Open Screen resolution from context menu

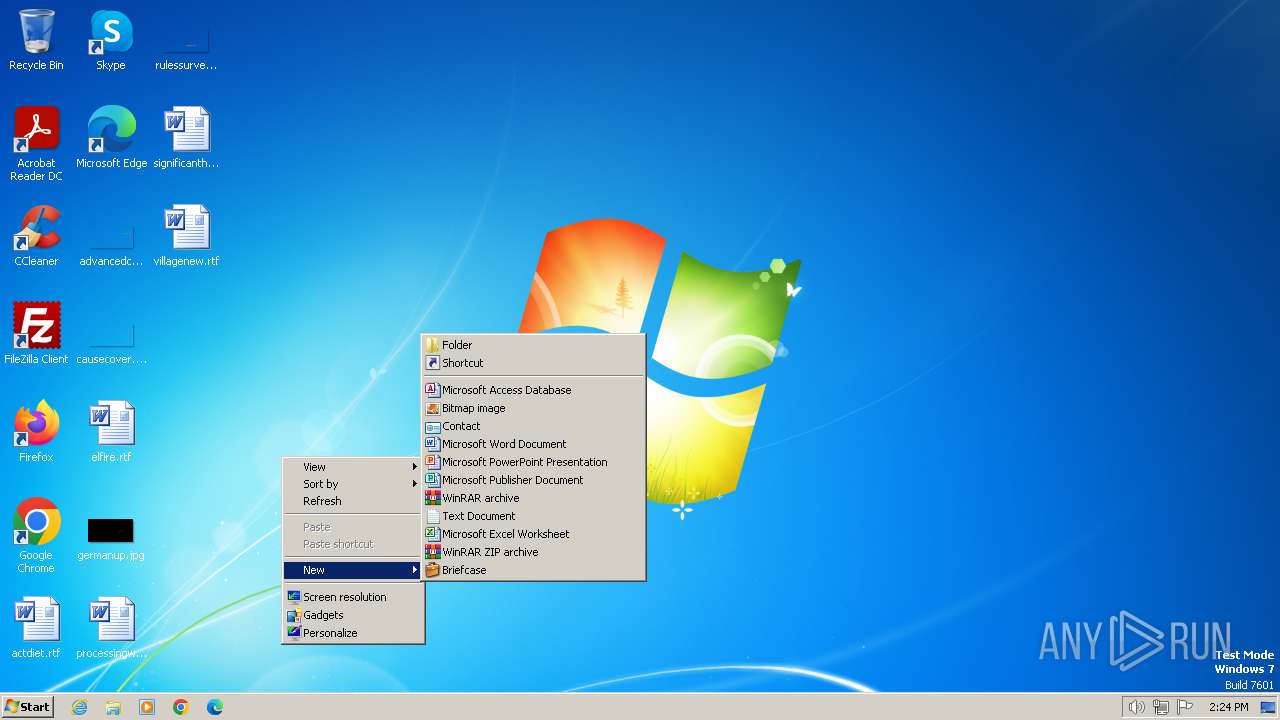pyautogui.click(x=353, y=597)
